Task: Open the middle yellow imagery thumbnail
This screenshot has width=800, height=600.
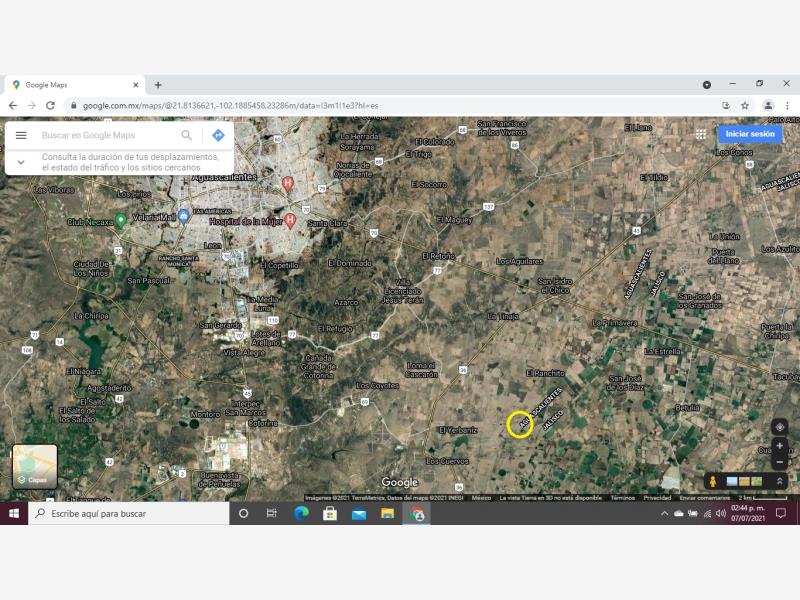Action: coord(744,481)
